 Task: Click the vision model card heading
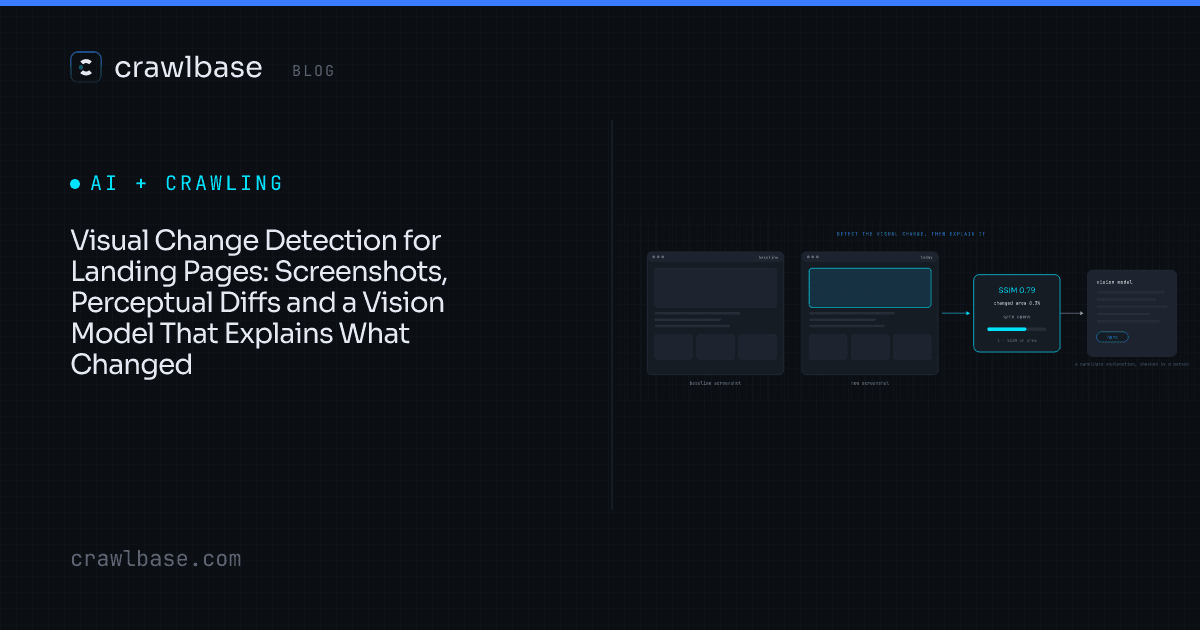coord(1115,282)
